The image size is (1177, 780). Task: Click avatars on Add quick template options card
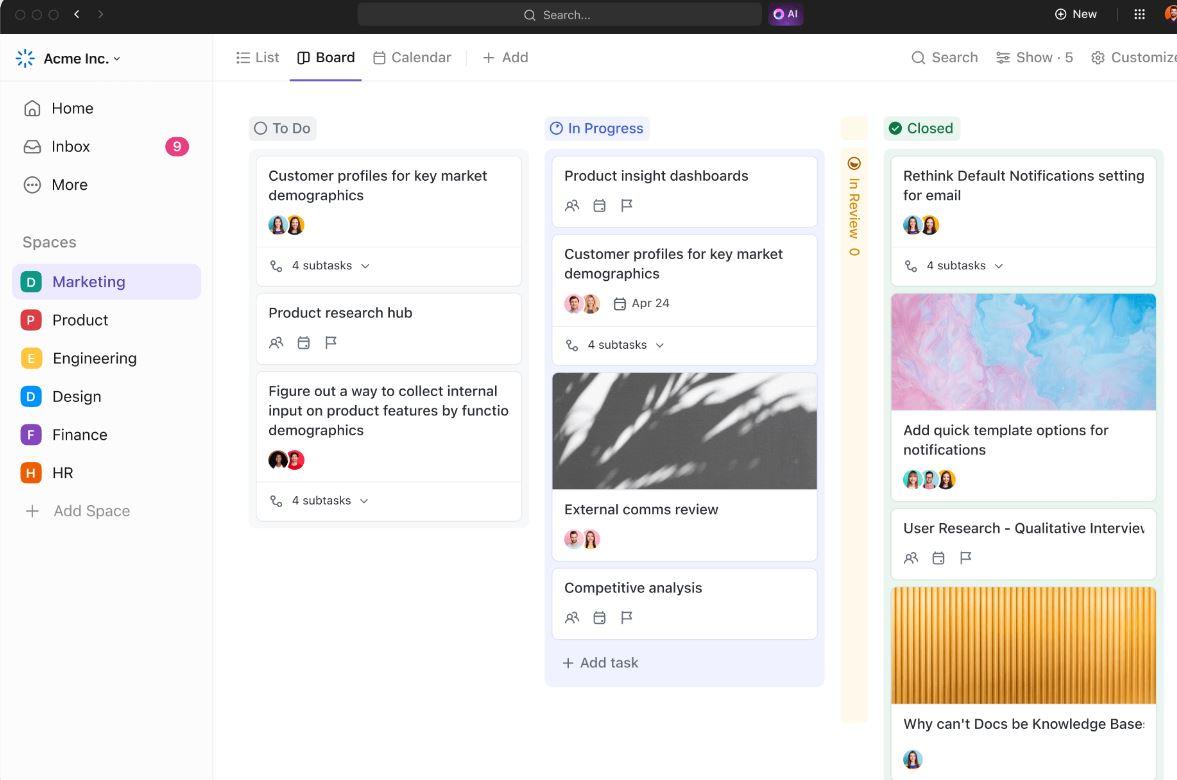(x=929, y=480)
